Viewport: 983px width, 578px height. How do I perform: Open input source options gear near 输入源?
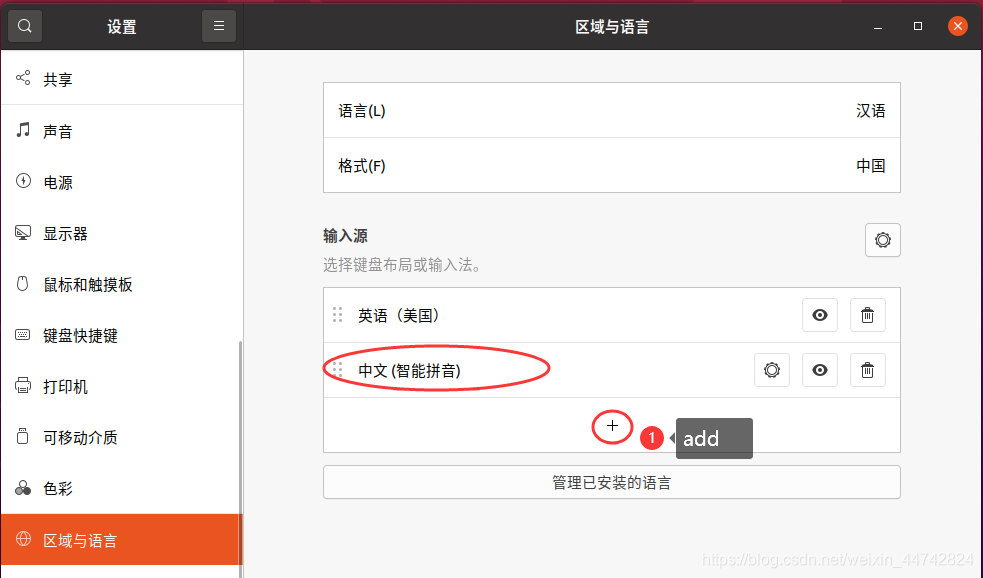pyautogui.click(x=882, y=240)
